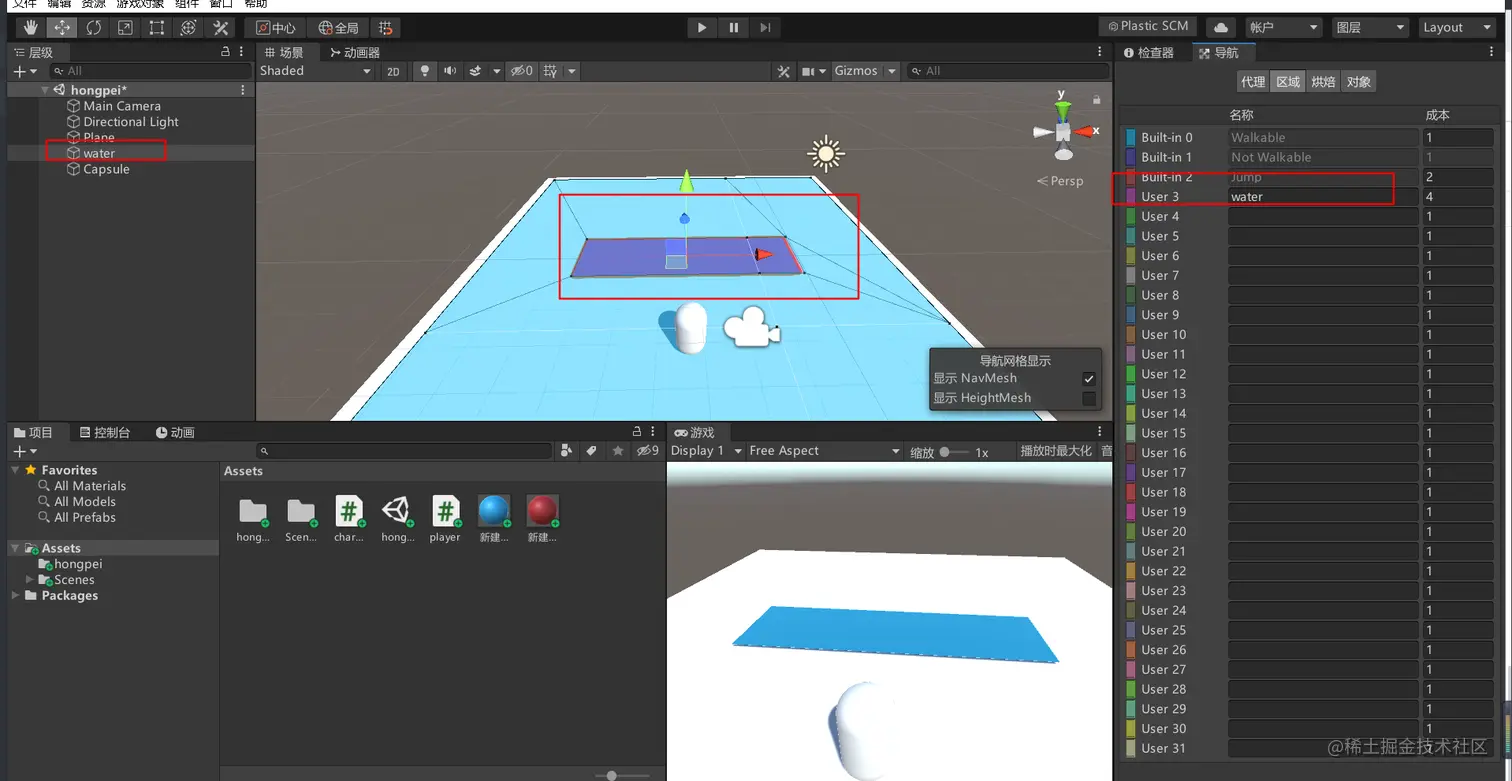1512x781 pixels.
Task: Select the player script asset
Action: [x=445, y=520]
